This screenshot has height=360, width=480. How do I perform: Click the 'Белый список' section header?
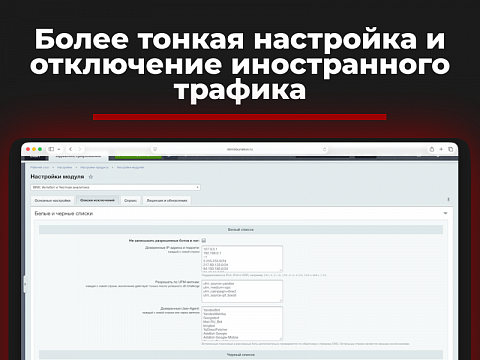241,230
